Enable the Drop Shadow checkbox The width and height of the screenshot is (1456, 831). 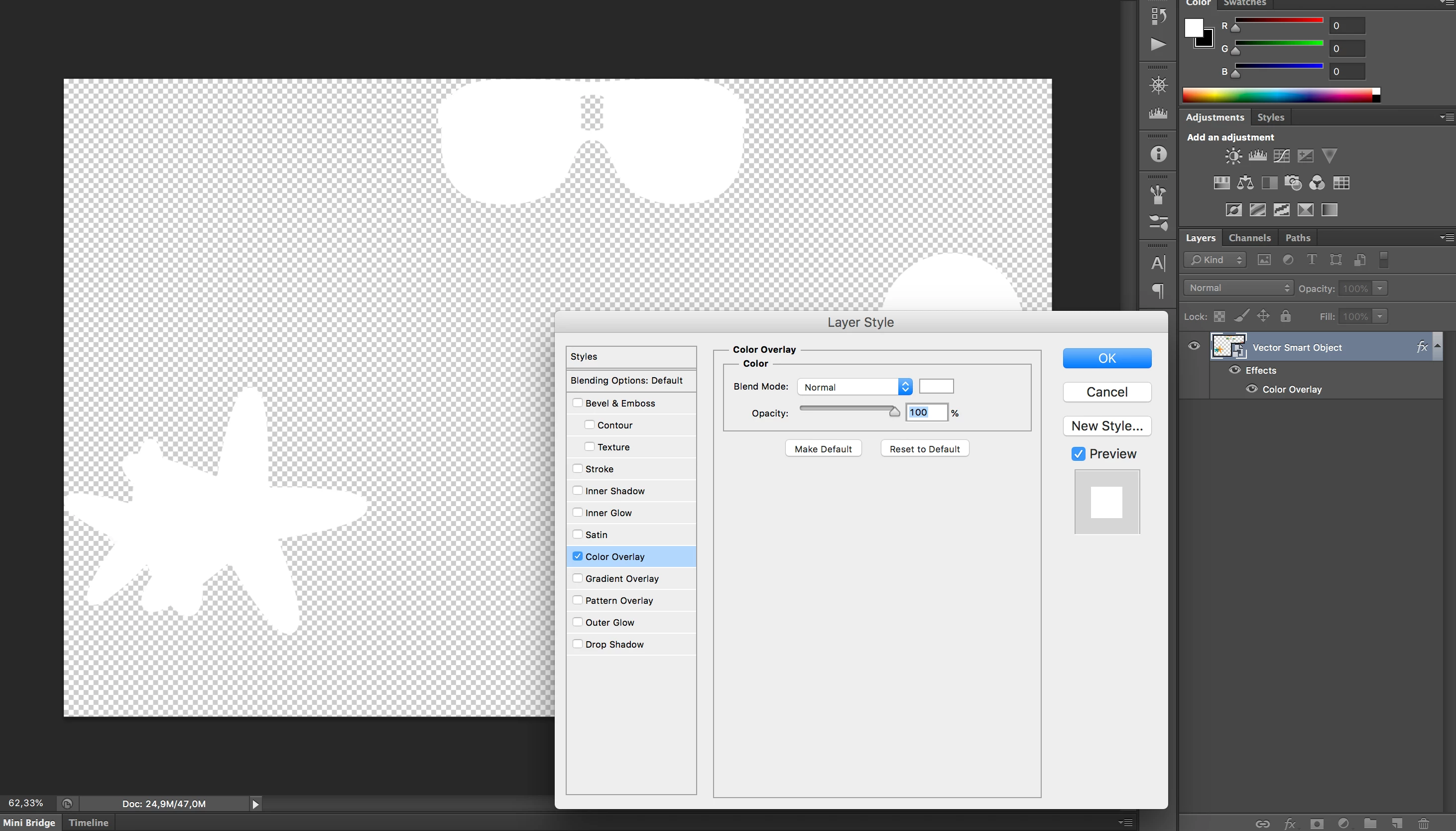pos(577,644)
